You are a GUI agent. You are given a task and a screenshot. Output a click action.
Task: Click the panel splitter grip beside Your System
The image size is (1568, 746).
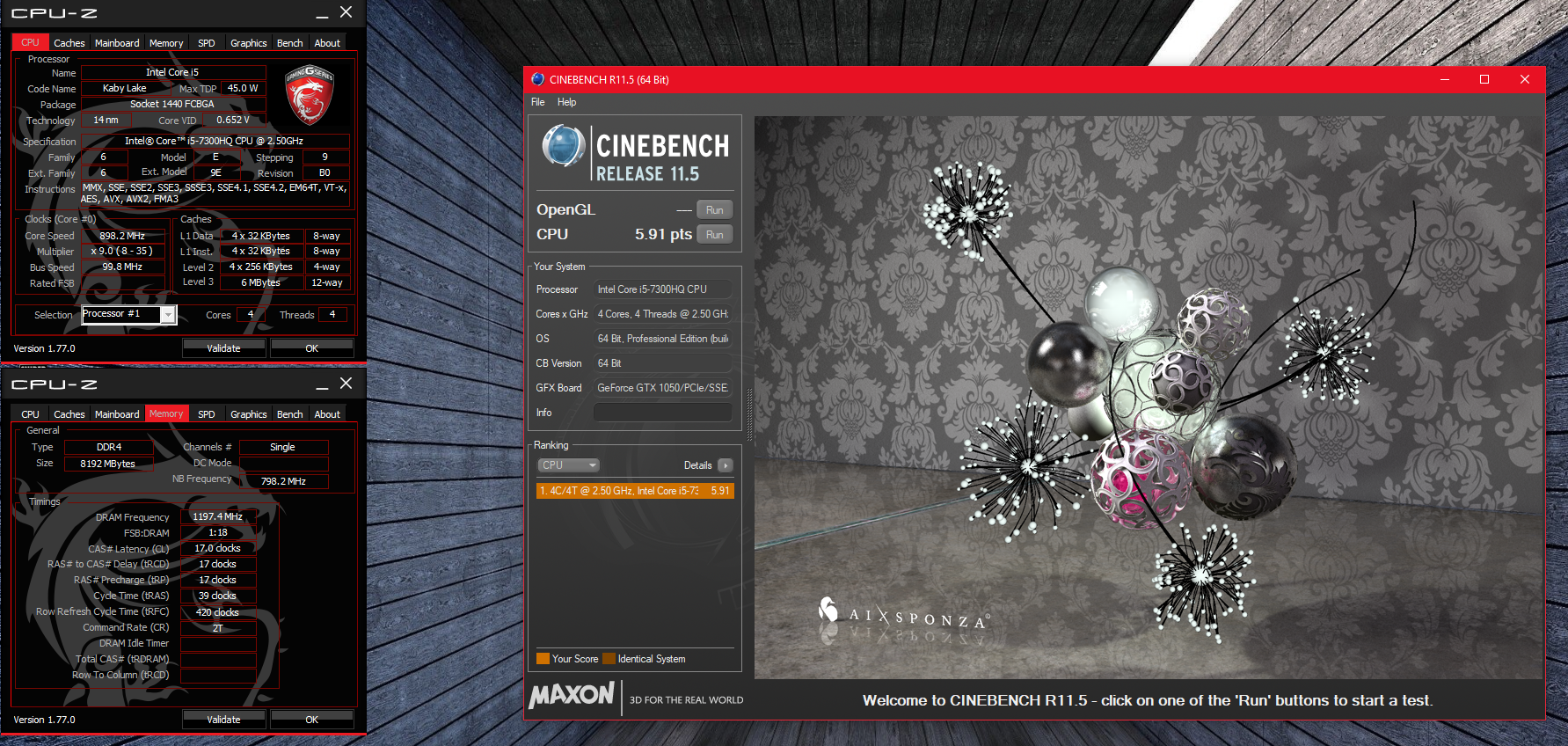pyautogui.click(x=749, y=414)
